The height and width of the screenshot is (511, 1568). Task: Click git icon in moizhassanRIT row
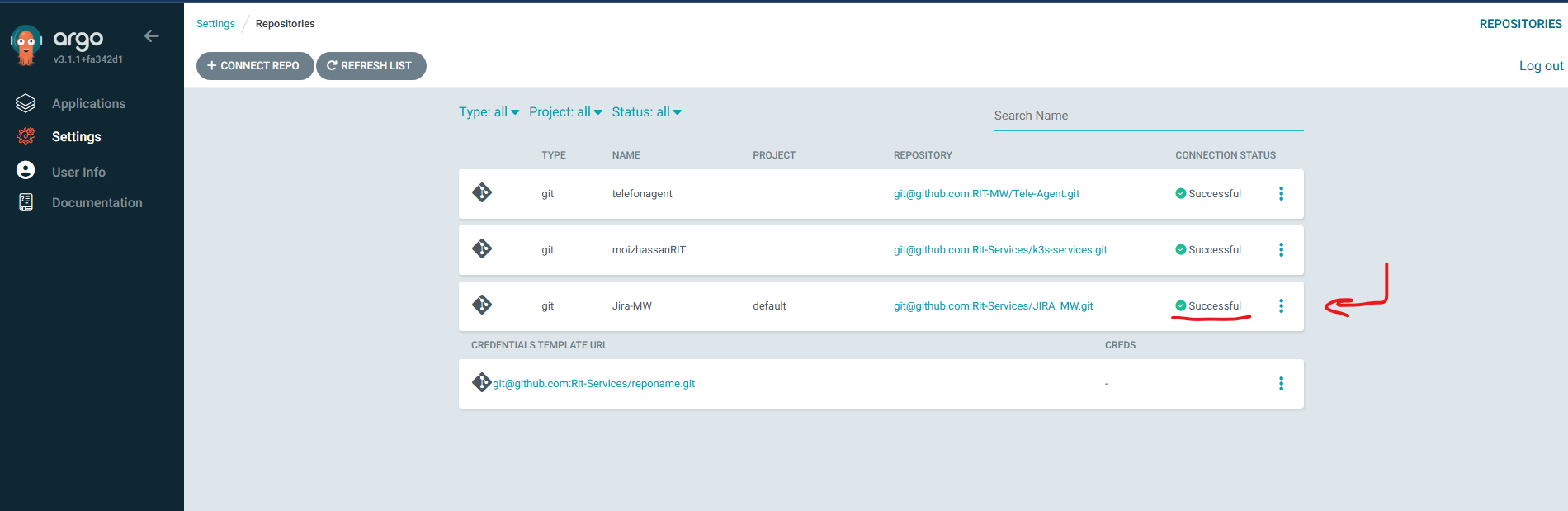(482, 249)
